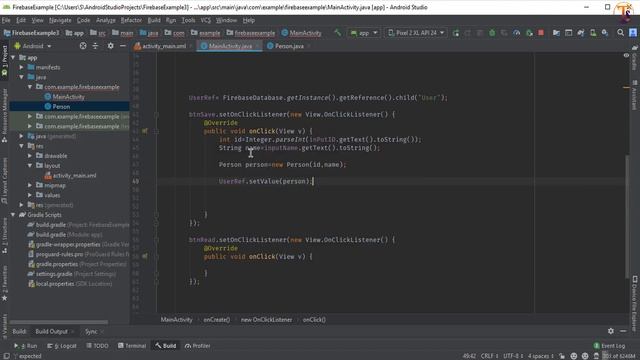
Task: Open the Run tool window button
Action: point(25,346)
